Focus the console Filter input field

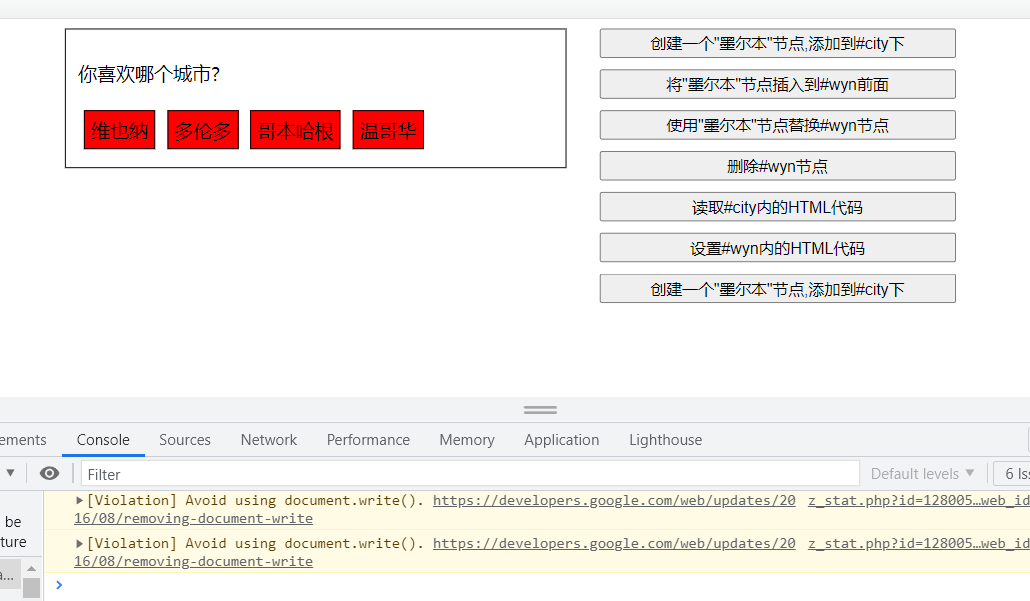[470, 474]
